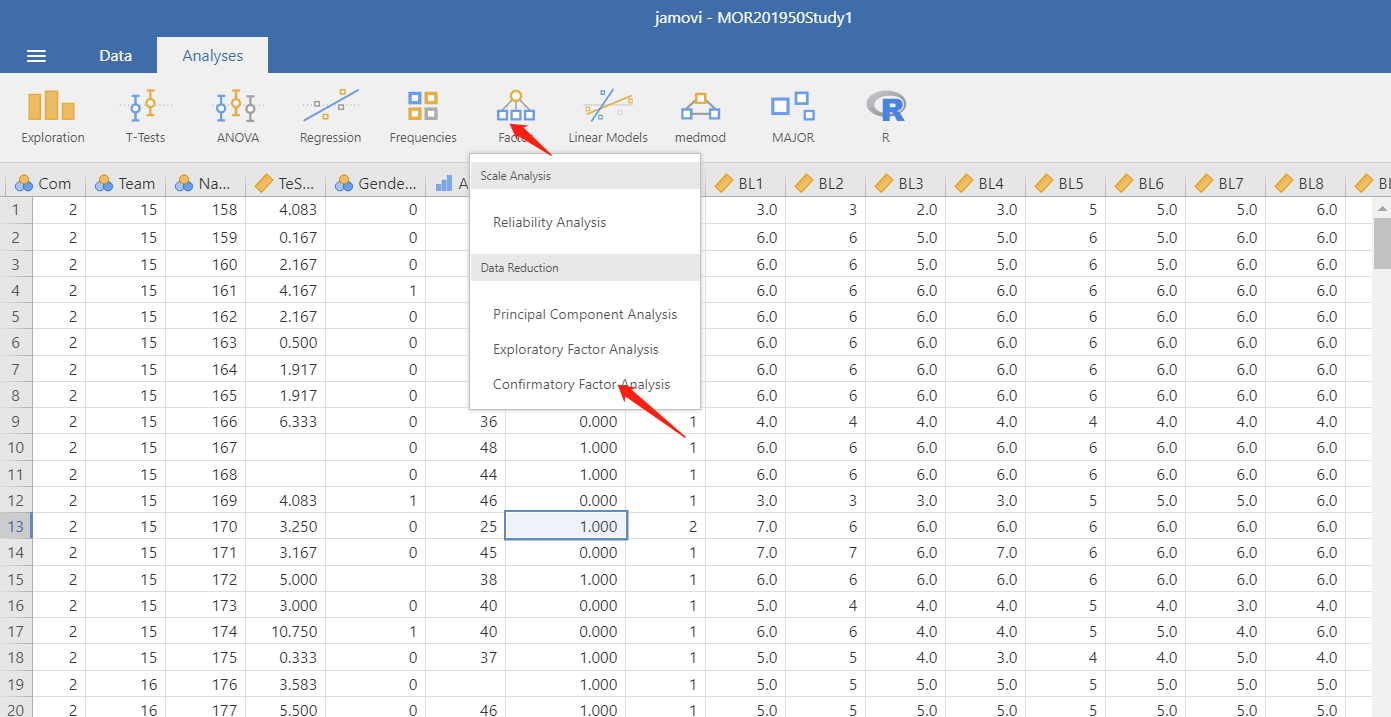Select the Team column header
This screenshot has height=717, width=1391.
[x=126, y=183]
